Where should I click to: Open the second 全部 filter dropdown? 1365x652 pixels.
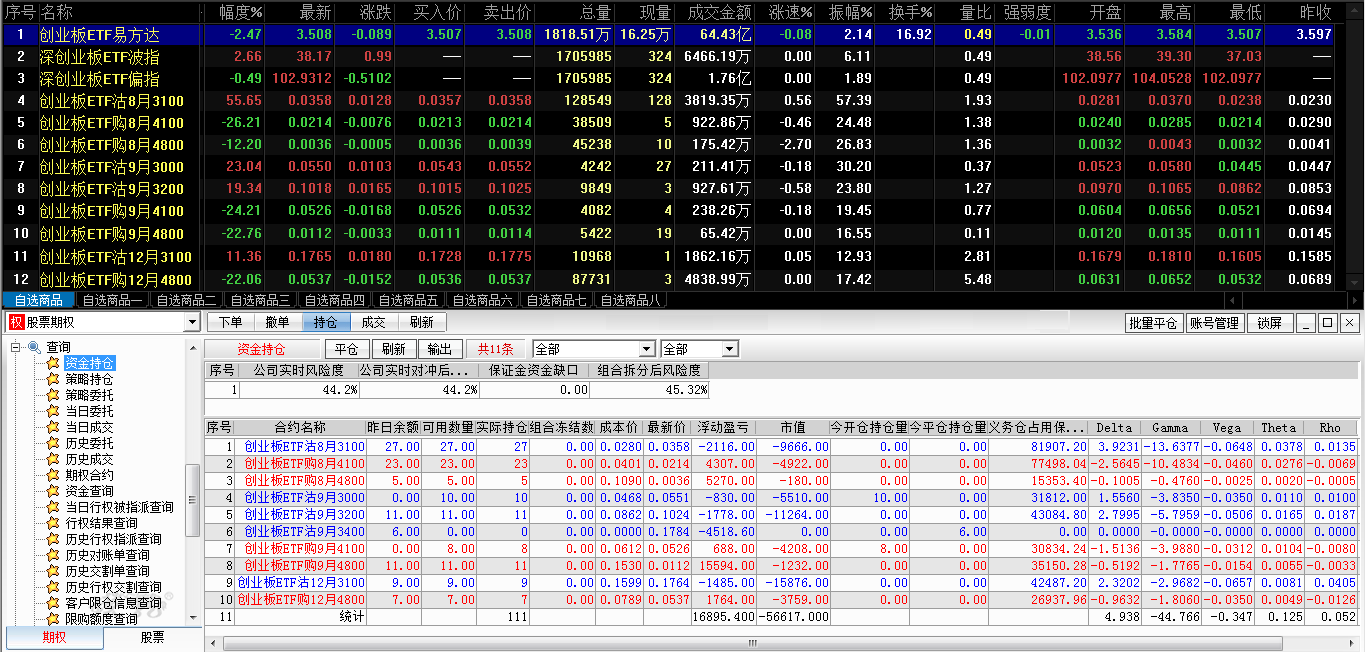(x=730, y=349)
